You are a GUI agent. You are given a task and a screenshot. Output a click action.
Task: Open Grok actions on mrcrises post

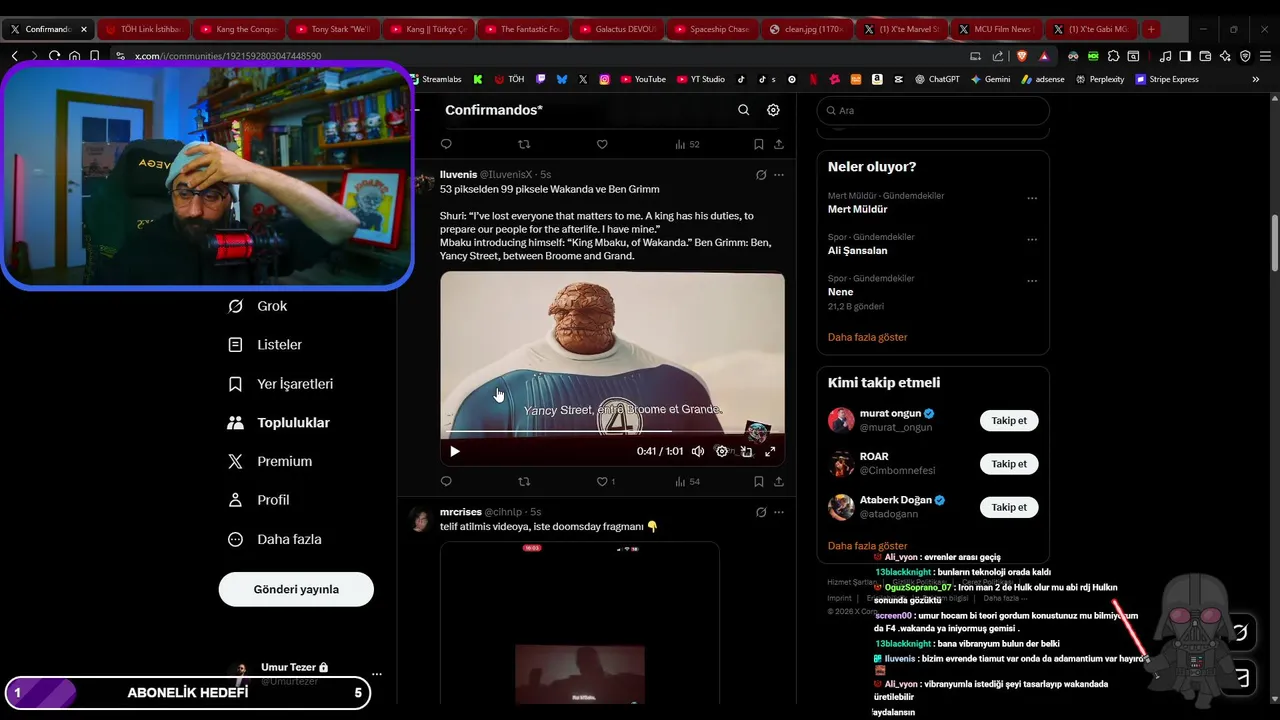coord(761,512)
